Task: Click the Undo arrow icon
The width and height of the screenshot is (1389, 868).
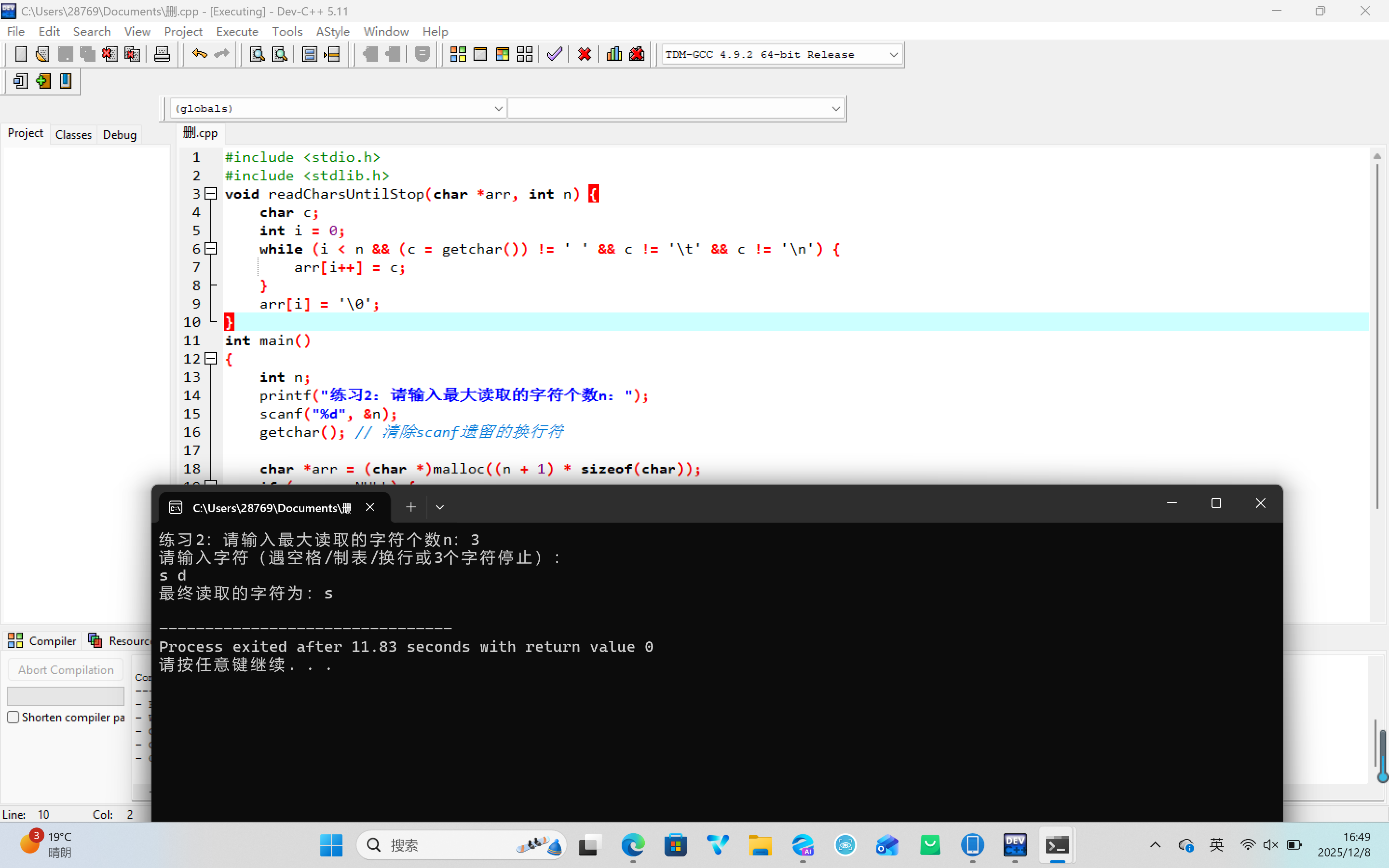Action: [x=199, y=54]
